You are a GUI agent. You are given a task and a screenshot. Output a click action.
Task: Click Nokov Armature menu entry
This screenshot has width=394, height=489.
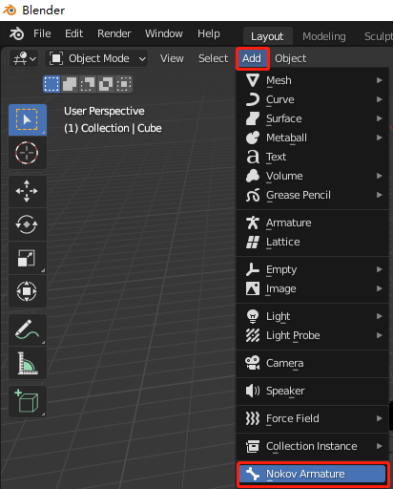click(x=313, y=474)
